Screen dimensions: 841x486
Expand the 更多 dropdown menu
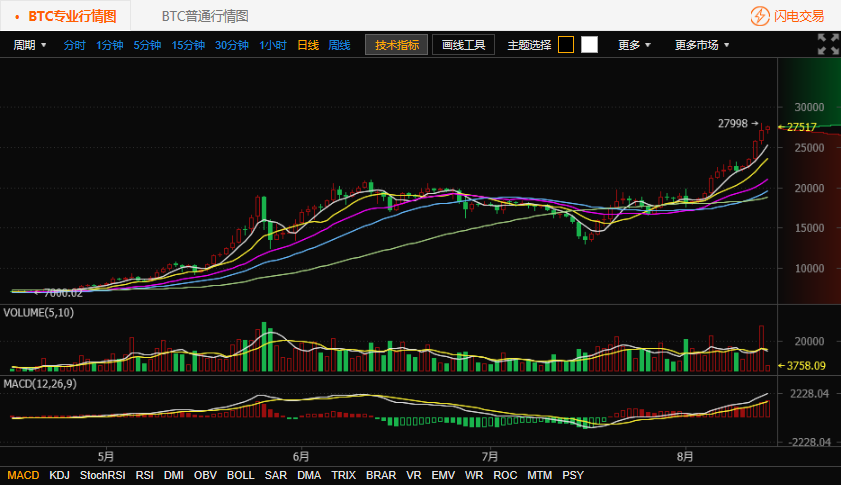click(x=635, y=45)
